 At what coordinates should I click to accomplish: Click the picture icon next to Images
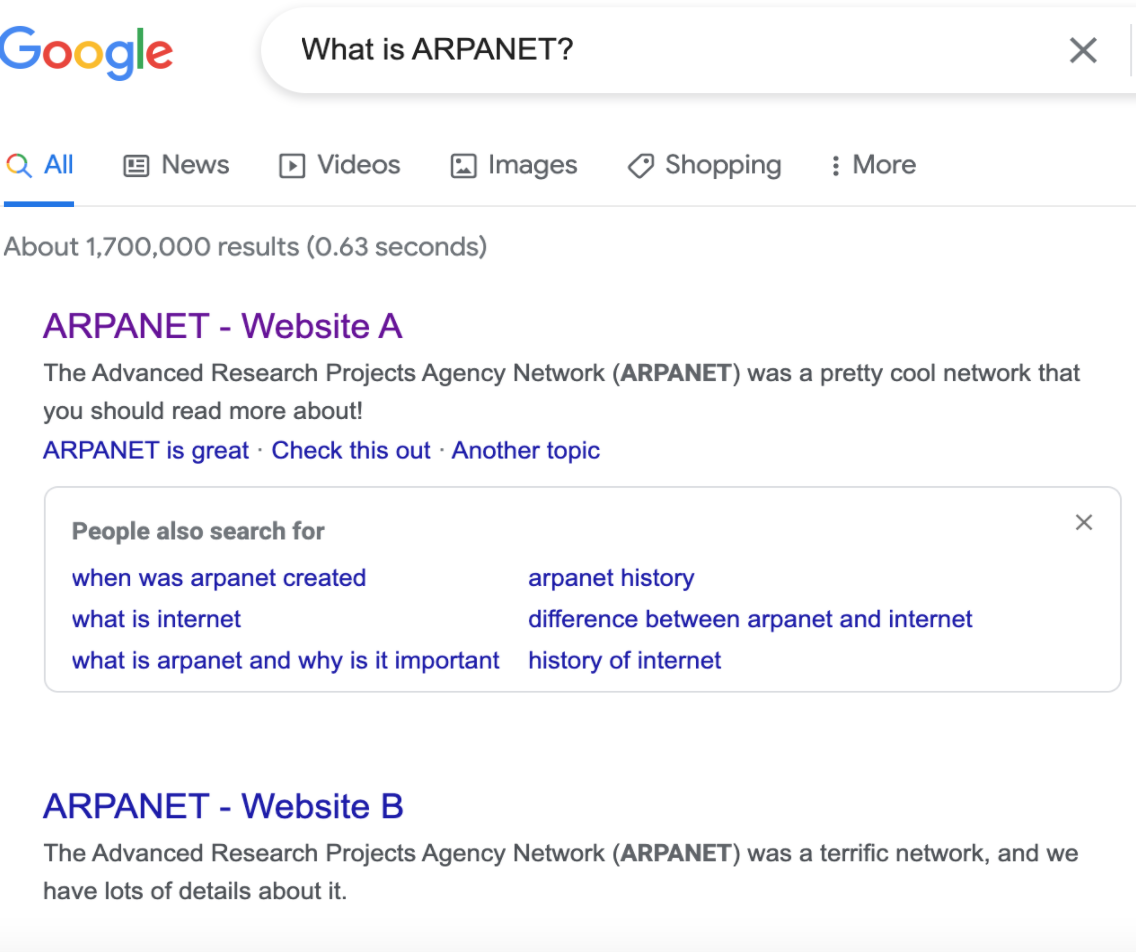[463, 165]
